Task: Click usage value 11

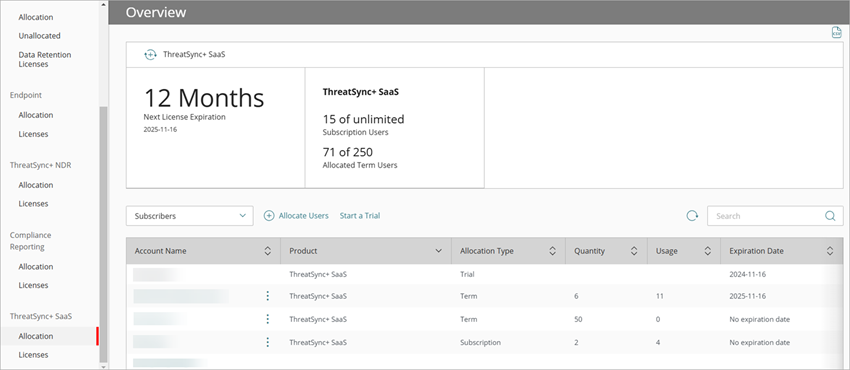Action: [x=659, y=296]
